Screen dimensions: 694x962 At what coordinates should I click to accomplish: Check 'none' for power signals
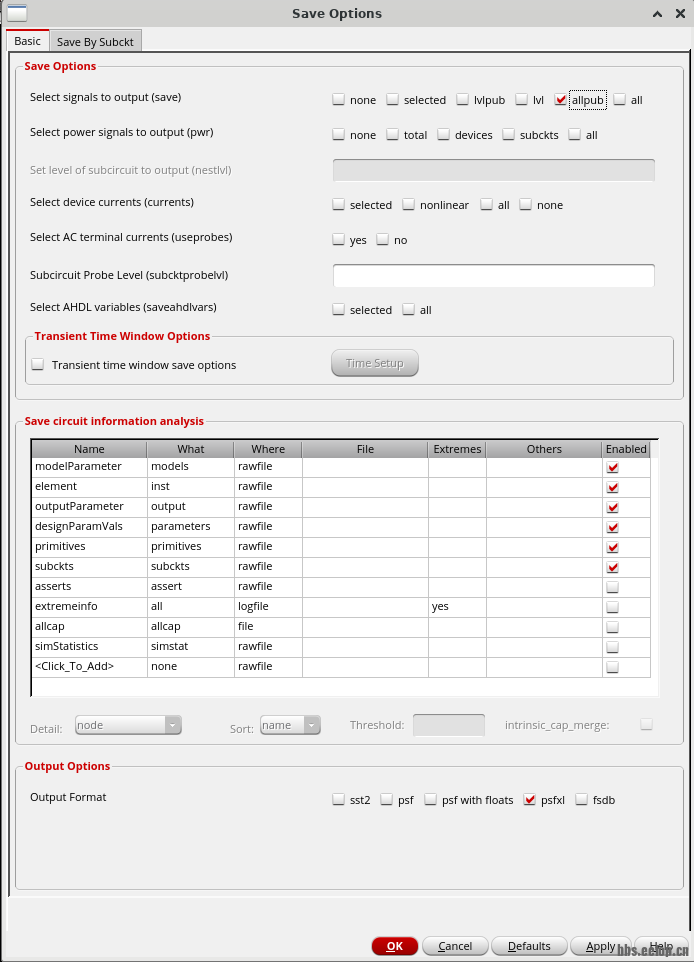(338, 134)
